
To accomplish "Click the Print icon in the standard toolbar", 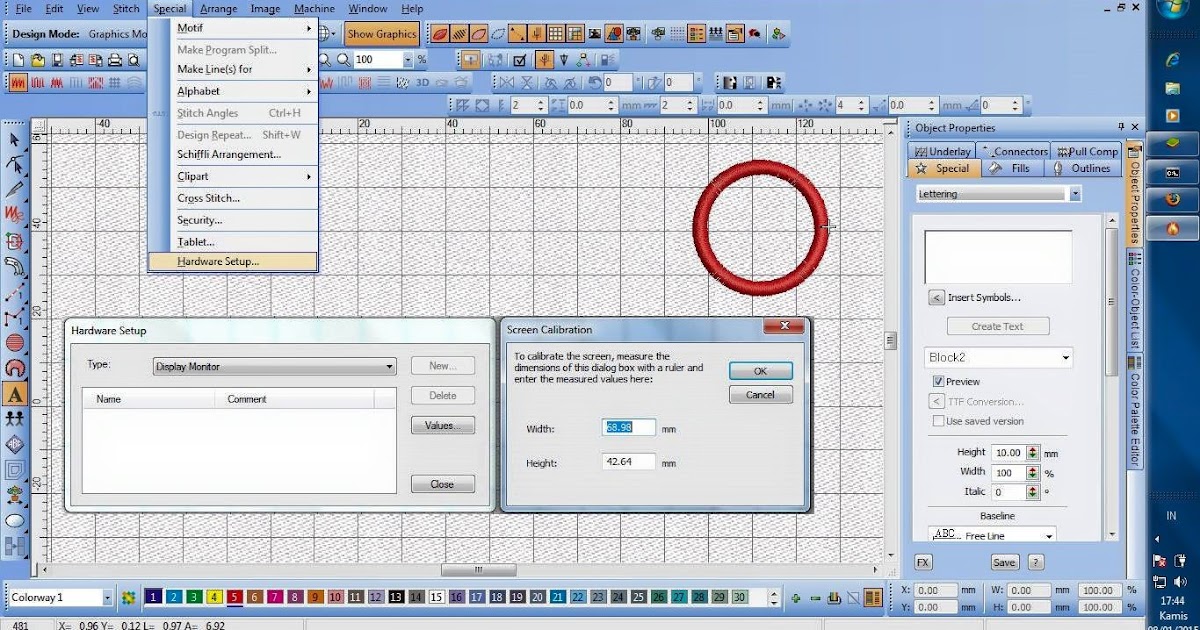I will click(x=113, y=59).
